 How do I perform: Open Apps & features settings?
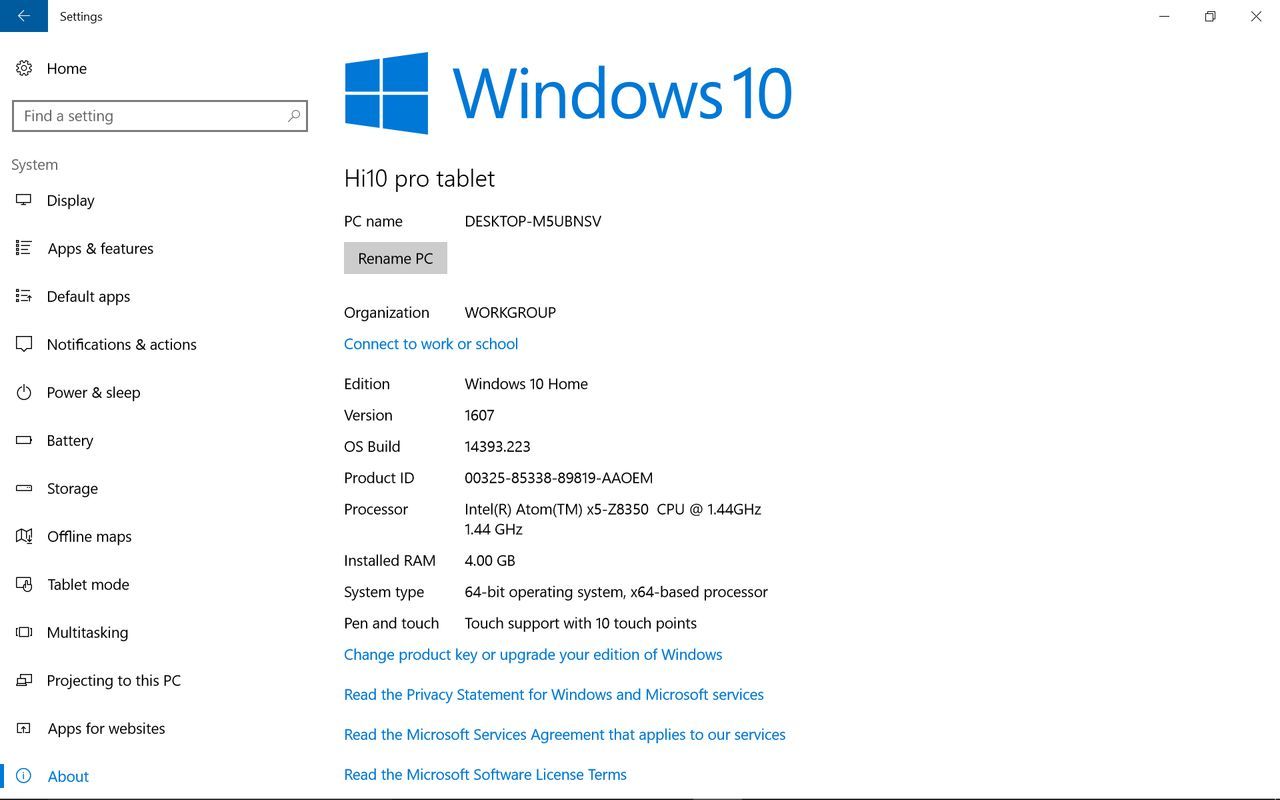point(100,248)
